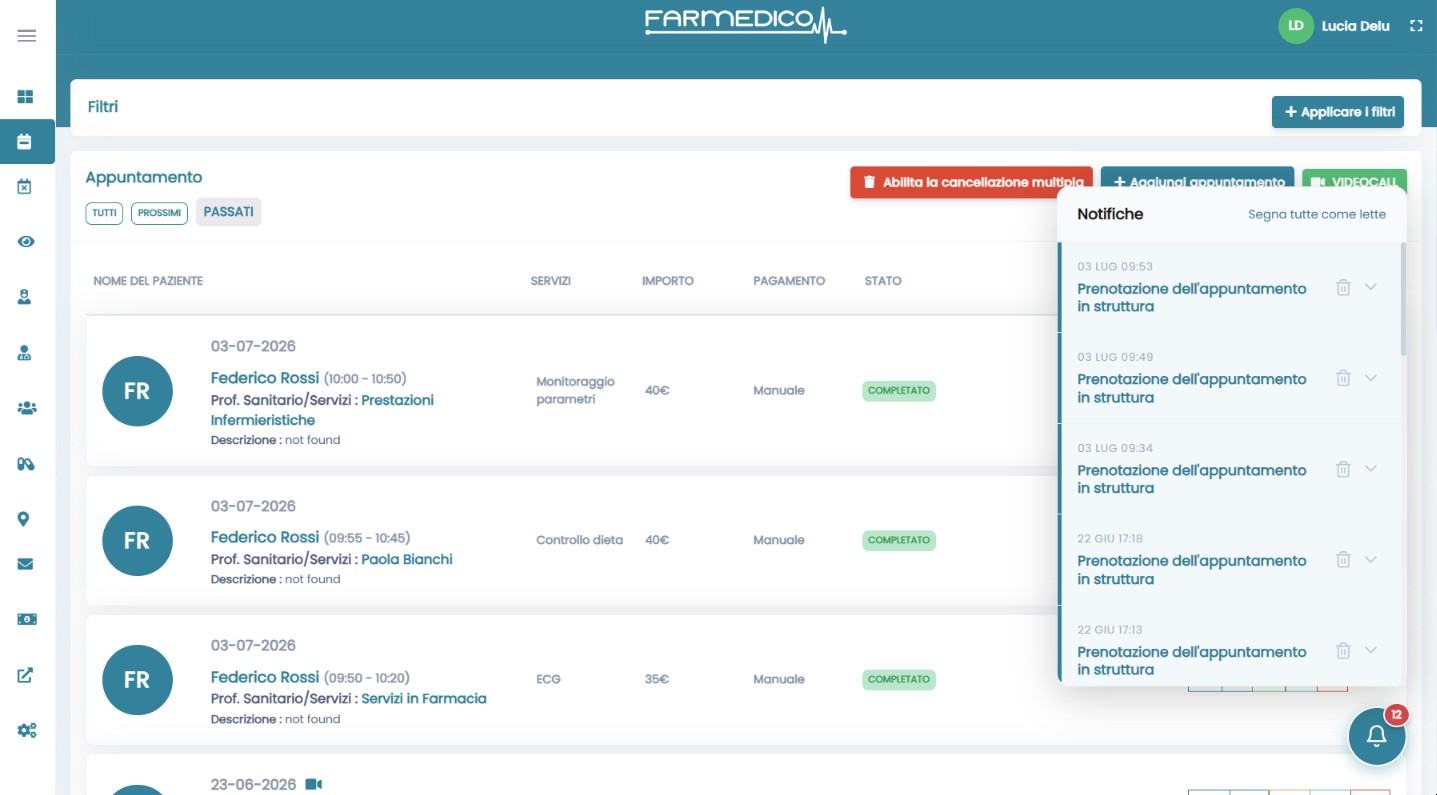Screen dimensions: 1437x795
Task: Expand the 03 LUG 09:53 notification
Action: [x=1371, y=287]
